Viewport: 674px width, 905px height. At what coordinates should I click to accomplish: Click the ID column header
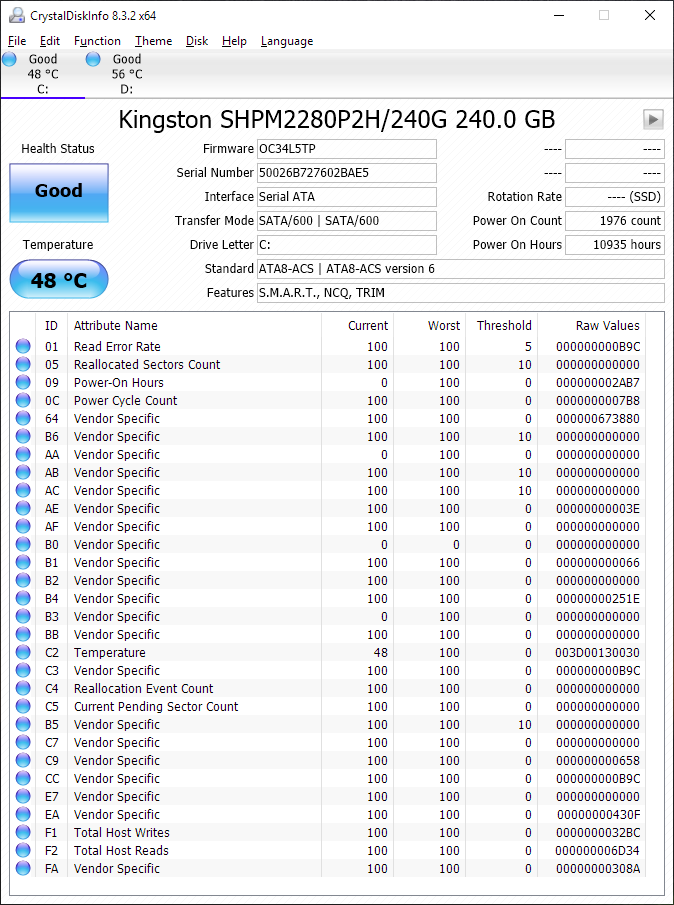(51, 326)
